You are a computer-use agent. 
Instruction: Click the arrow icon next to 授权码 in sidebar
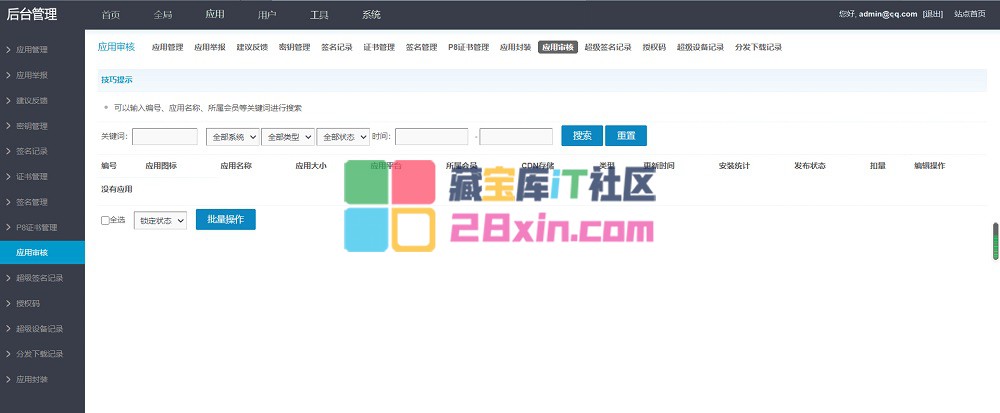tap(8, 303)
